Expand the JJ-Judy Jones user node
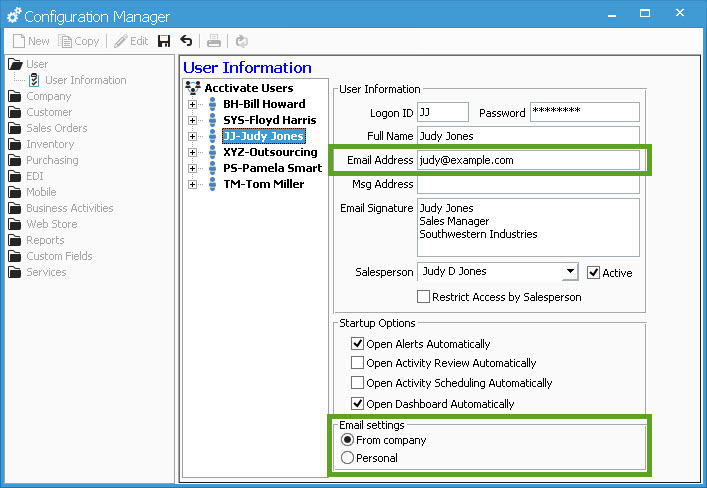 tap(193, 136)
